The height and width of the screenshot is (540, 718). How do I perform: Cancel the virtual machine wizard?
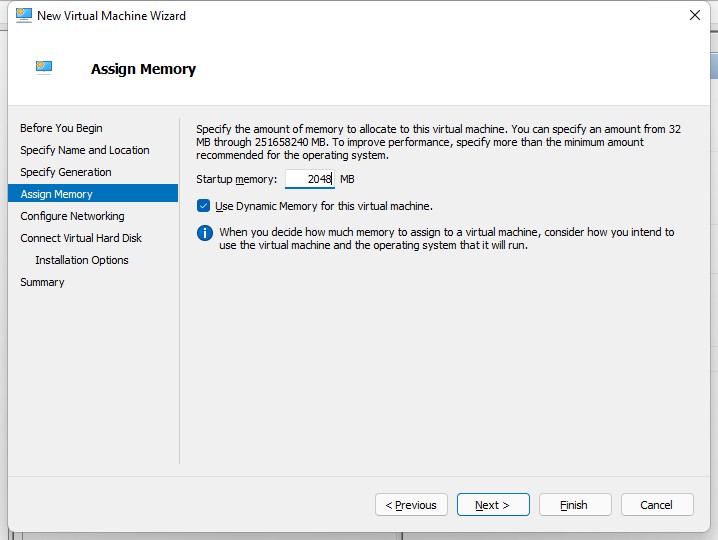(x=657, y=505)
